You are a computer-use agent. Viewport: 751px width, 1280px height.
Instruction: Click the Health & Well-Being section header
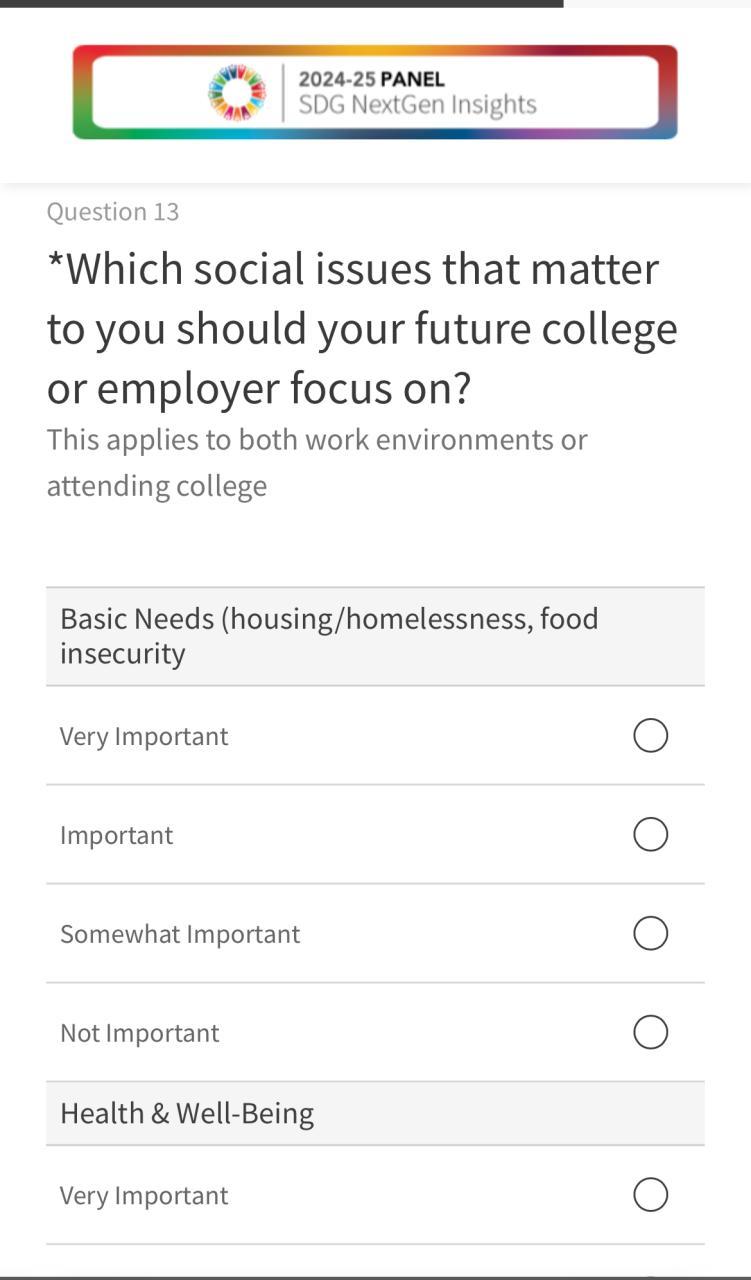click(187, 1113)
